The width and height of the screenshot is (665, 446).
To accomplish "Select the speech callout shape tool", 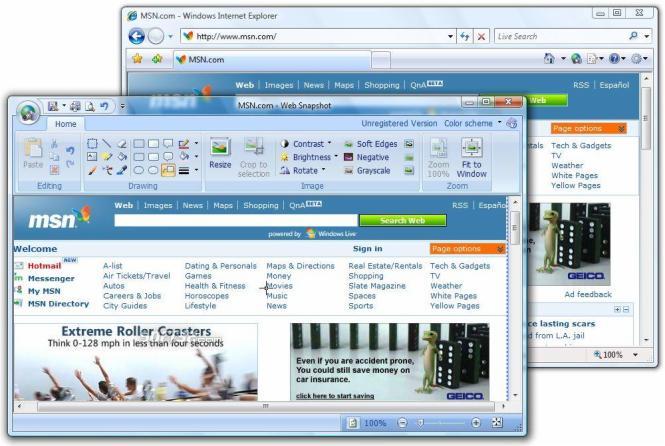I will click(x=168, y=143).
